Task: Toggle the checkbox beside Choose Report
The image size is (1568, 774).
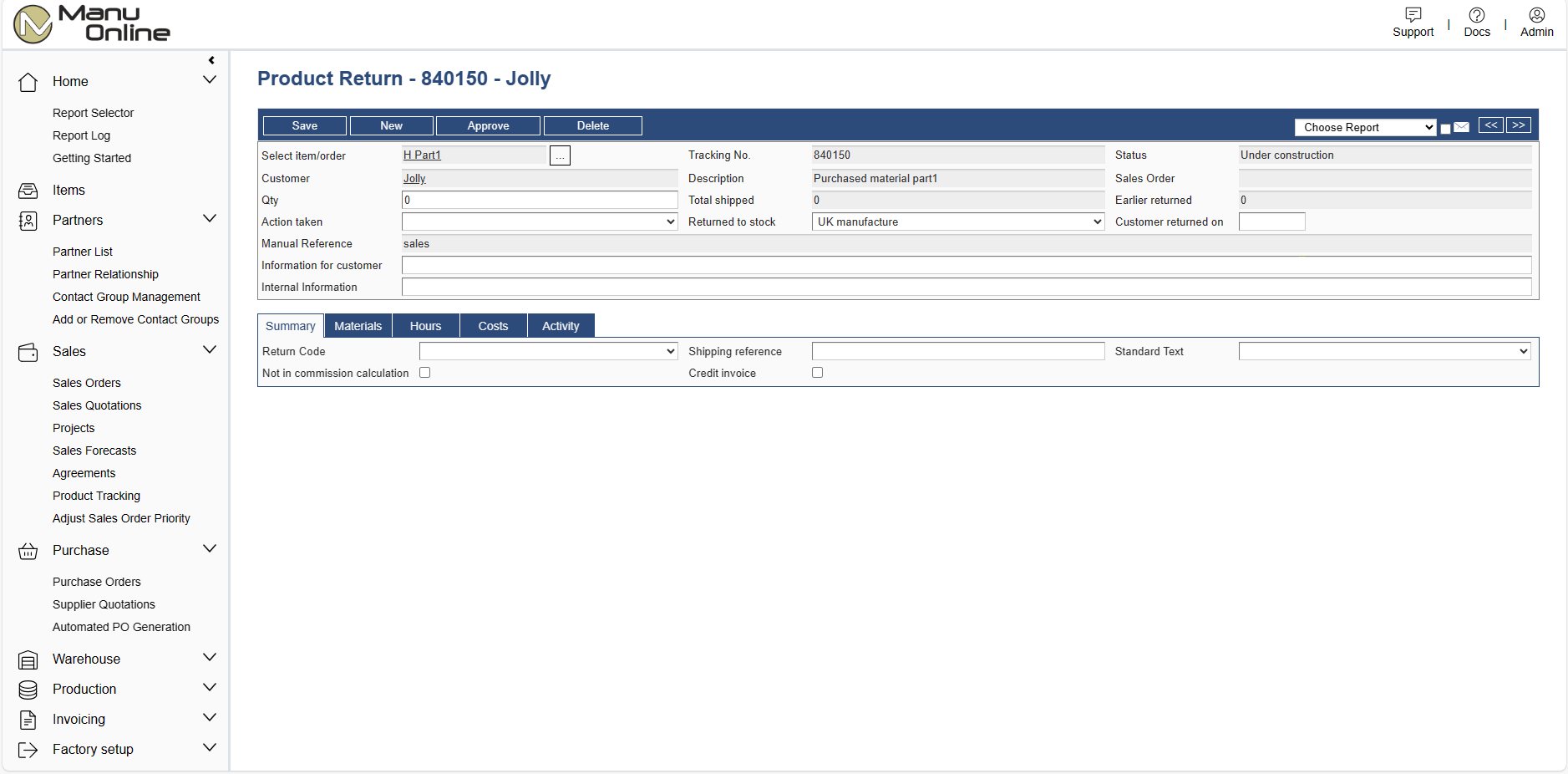Action: pos(1445,129)
